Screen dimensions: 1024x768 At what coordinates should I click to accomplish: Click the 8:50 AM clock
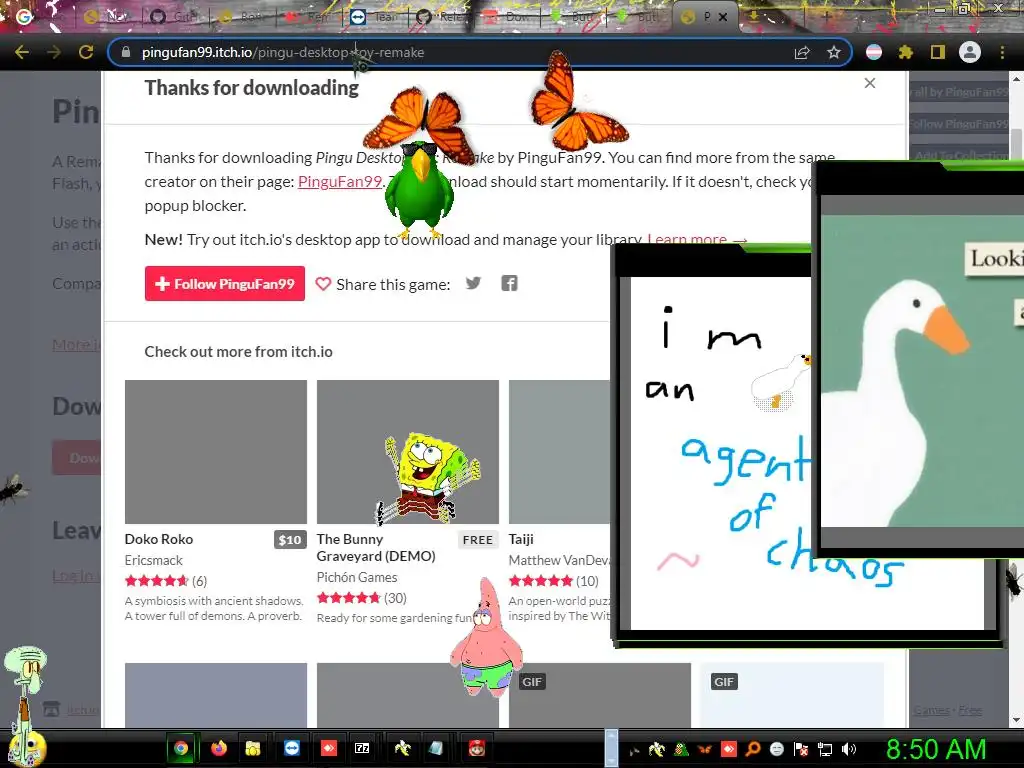pos(936,749)
